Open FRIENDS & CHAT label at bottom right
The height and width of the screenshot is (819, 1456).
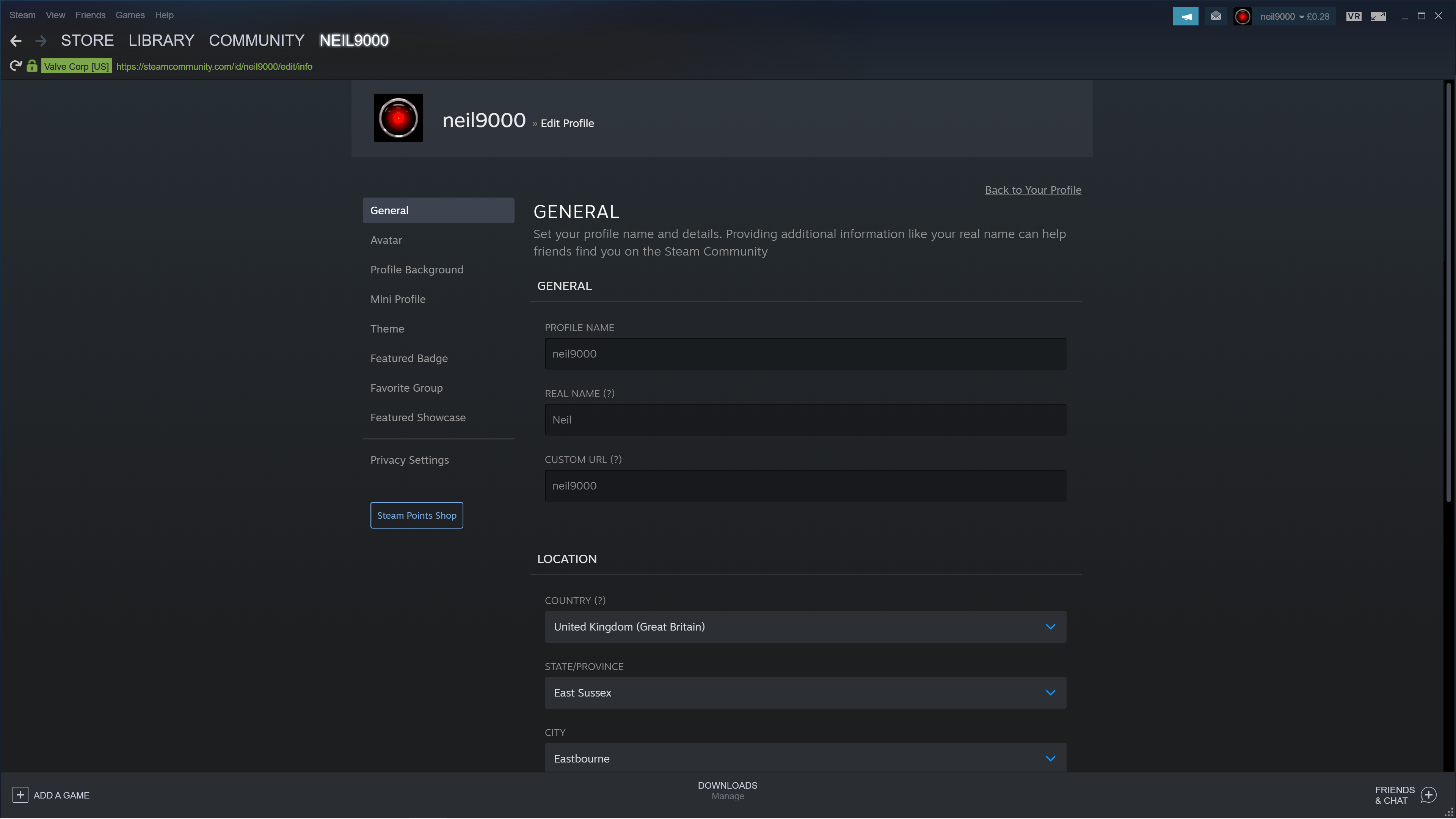pos(1395,795)
